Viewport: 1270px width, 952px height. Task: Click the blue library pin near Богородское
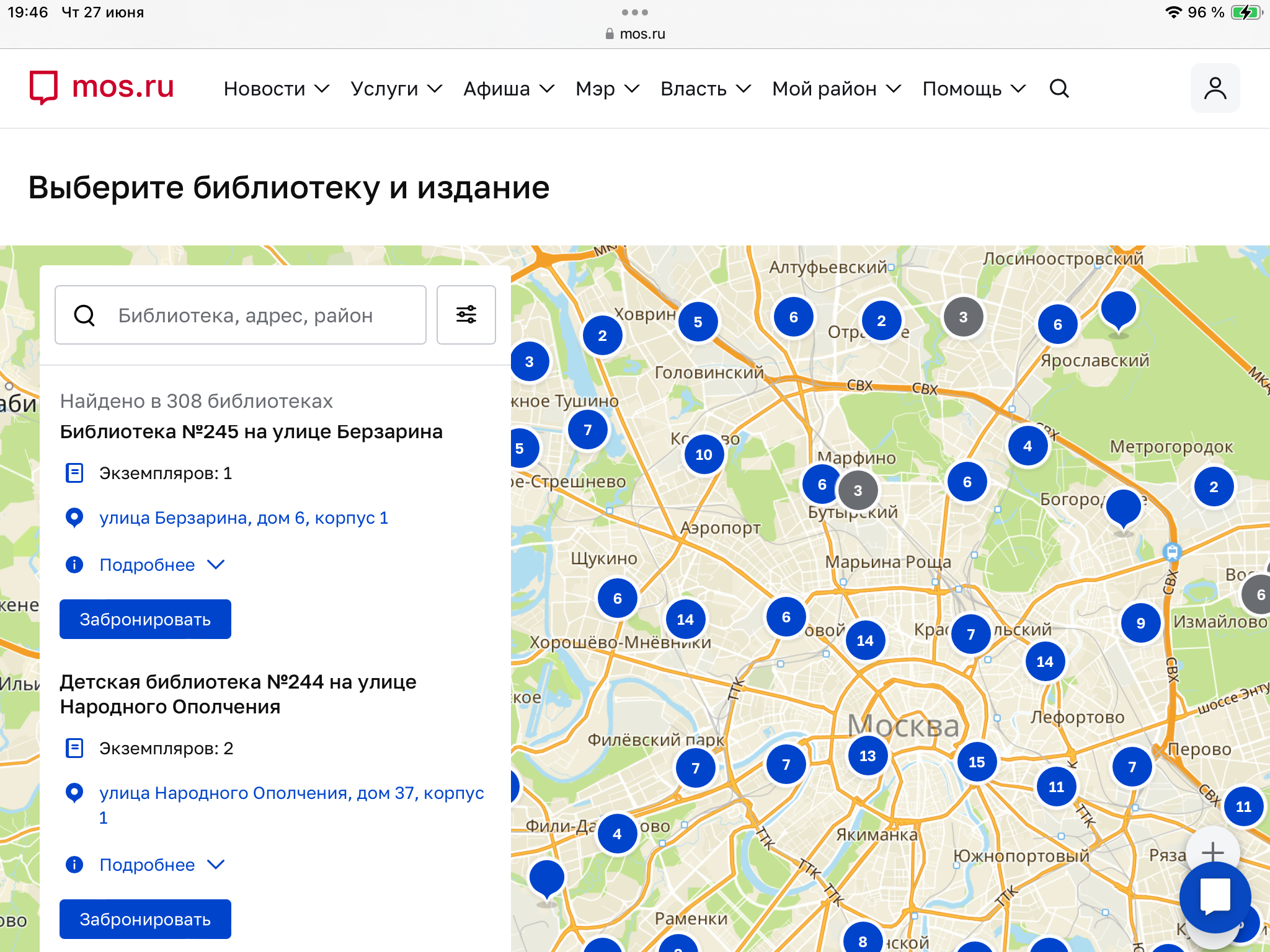1123,509
